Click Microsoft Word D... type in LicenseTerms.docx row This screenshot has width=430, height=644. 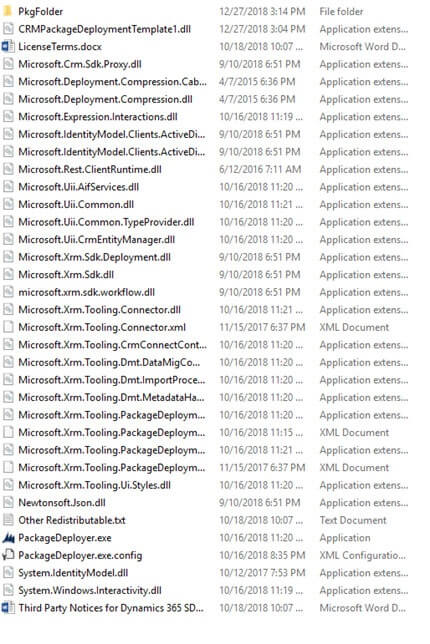coord(363,46)
